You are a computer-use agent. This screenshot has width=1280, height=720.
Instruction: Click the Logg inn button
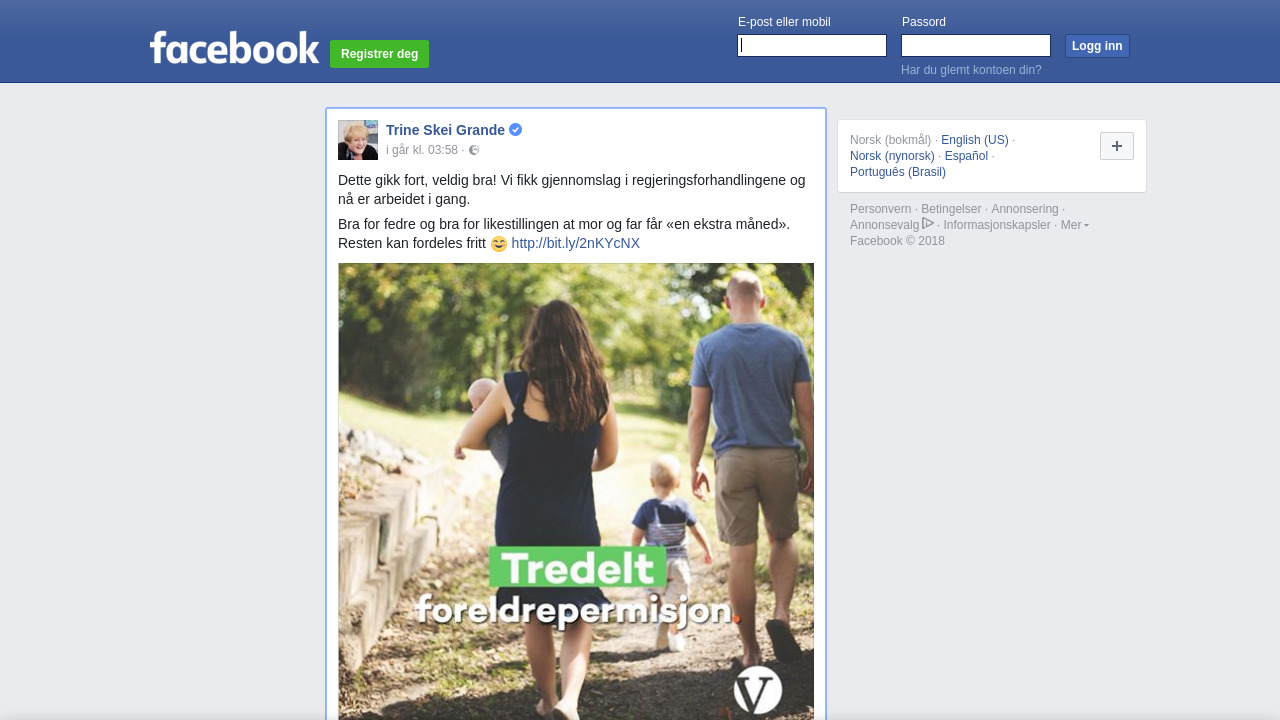pyautogui.click(x=1097, y=46)
